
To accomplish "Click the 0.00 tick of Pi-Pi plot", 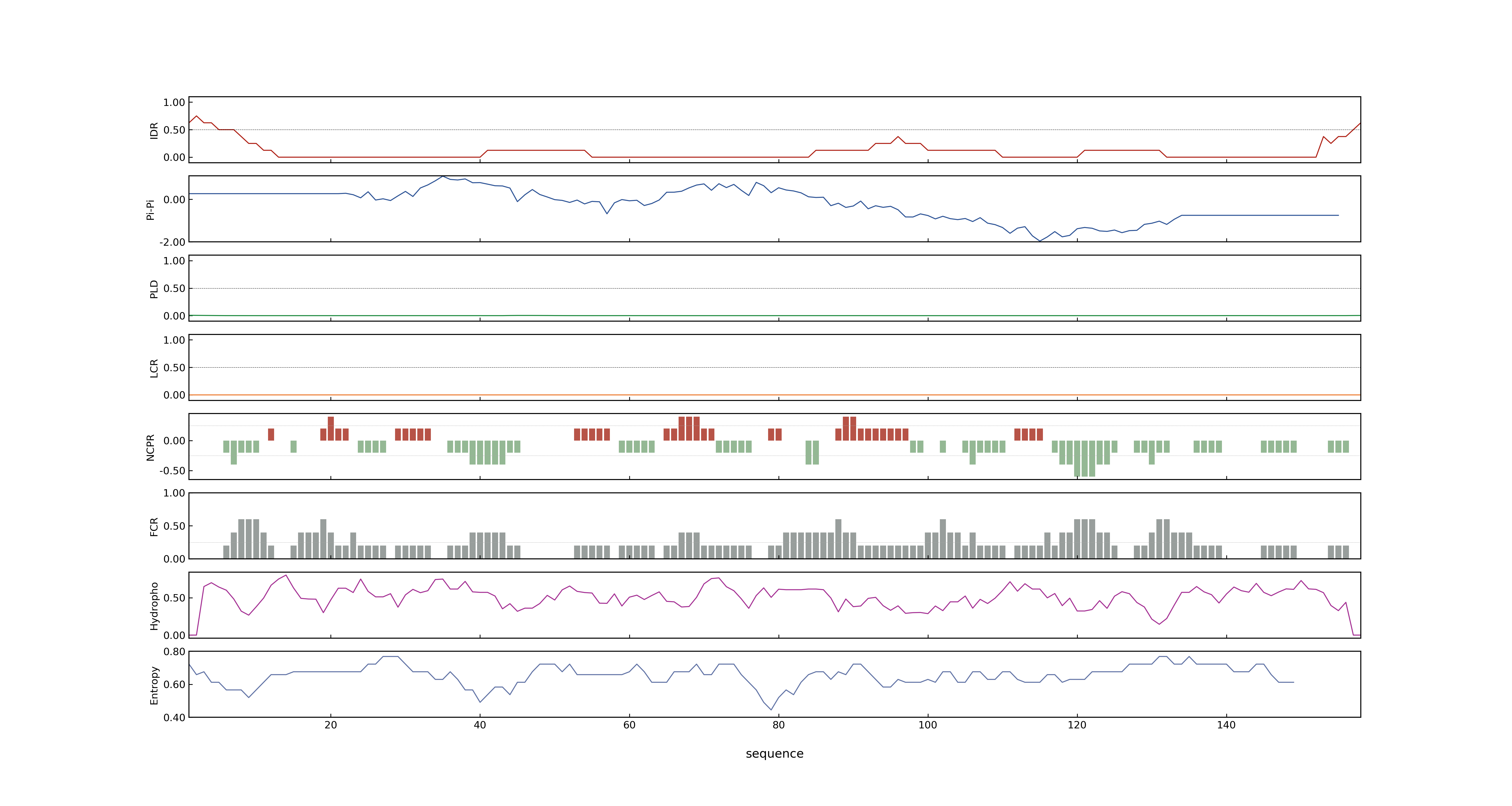I will click(x=174, y=200).
